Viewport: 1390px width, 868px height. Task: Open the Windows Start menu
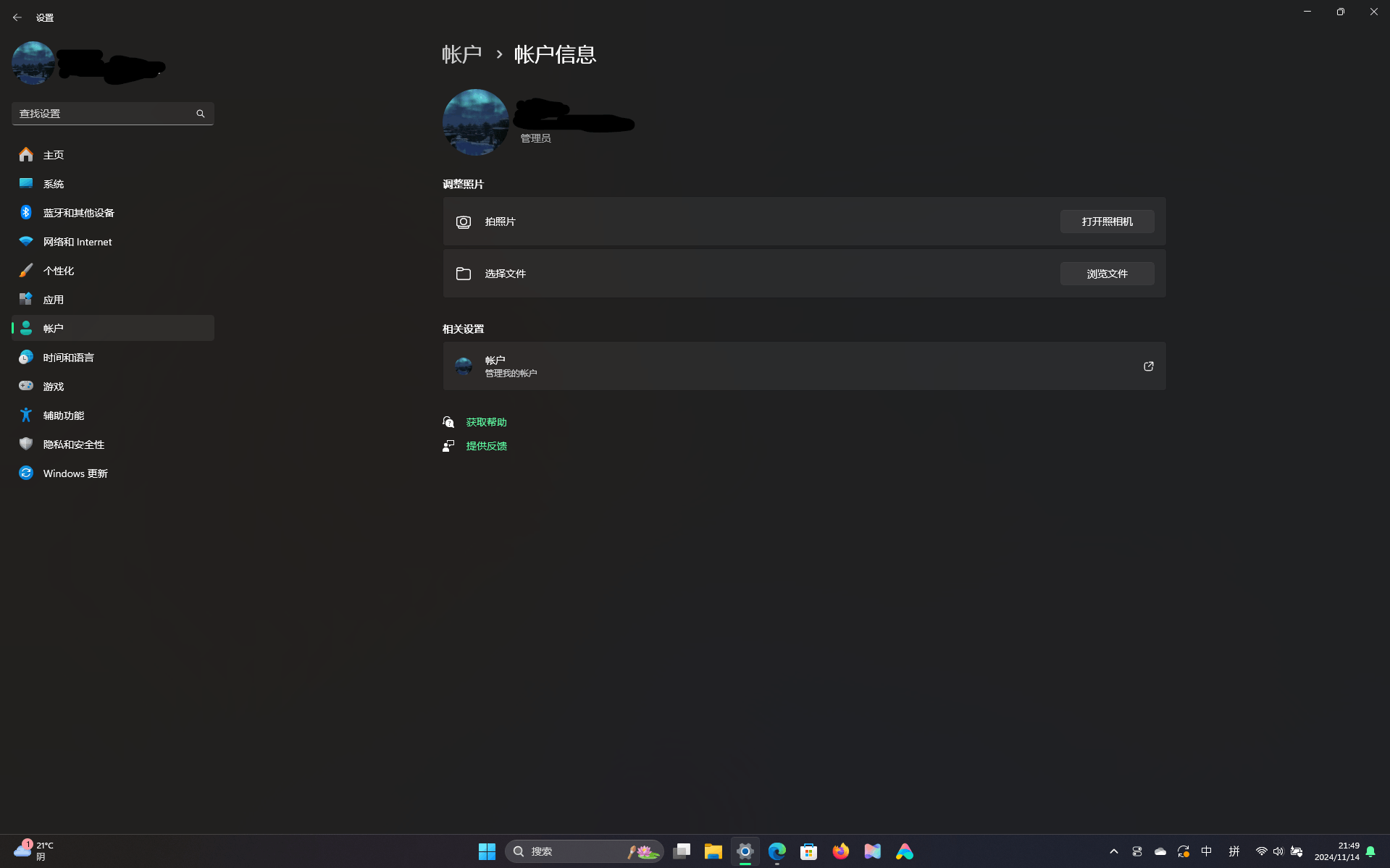tap(487, 851)
